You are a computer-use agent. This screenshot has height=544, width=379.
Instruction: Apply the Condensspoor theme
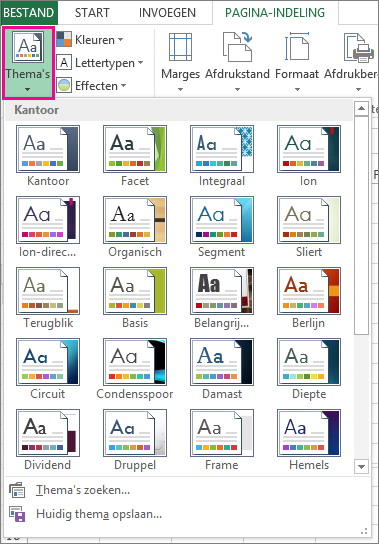point(135,369)
